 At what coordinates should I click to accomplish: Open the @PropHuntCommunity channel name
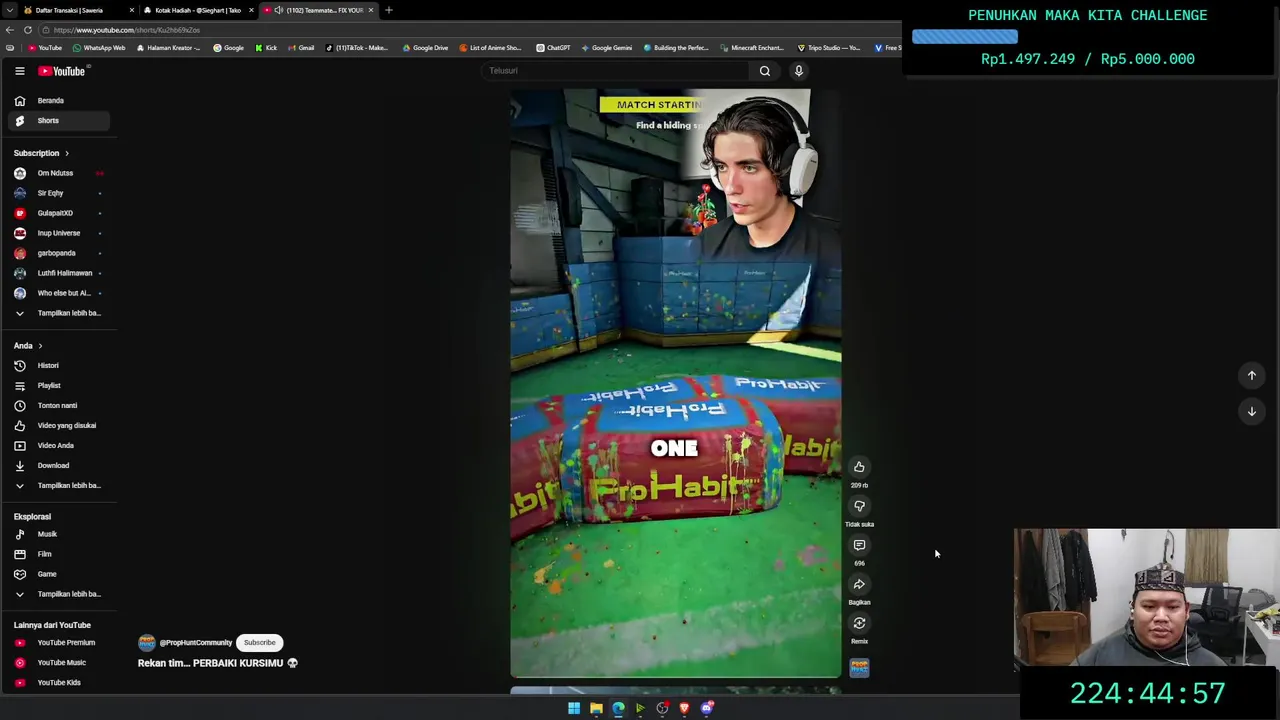click(196, 643)
